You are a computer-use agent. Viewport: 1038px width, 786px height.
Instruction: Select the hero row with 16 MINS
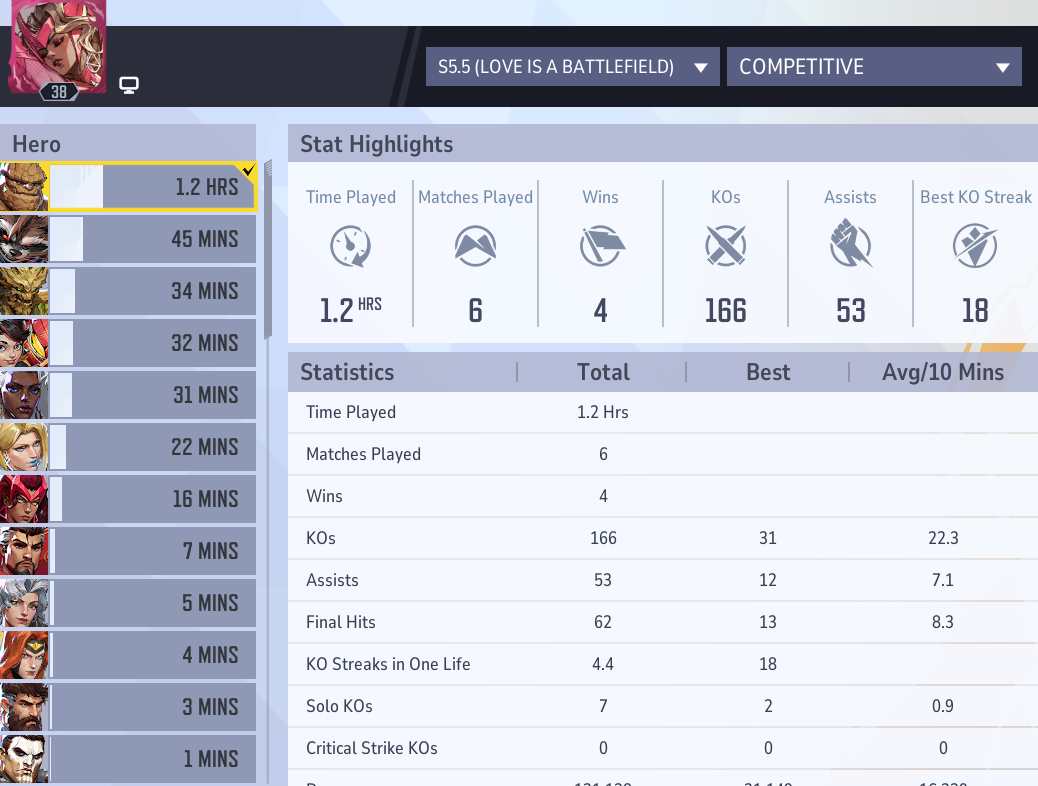pyautogui.click(x=128, y=499)
